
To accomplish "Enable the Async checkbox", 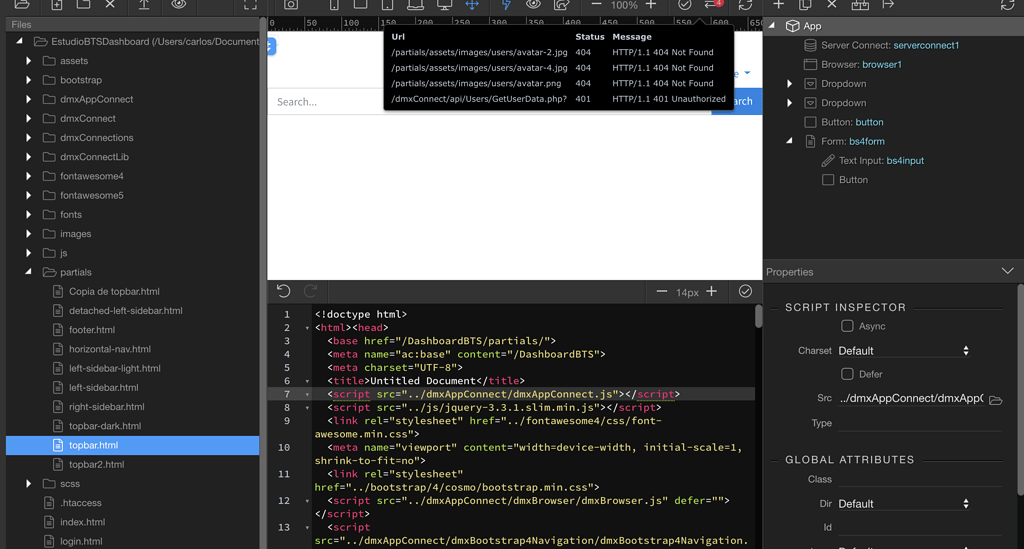I will coord(847,326).
